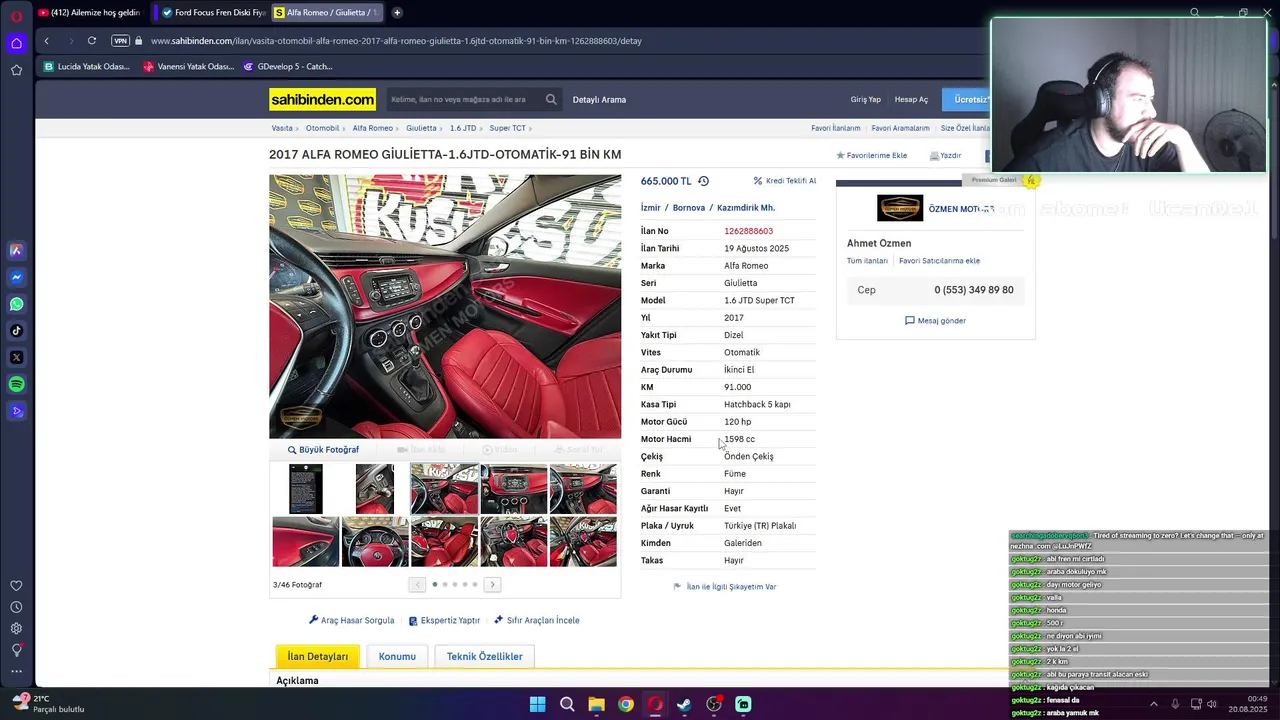This screenshot has width=1280, height=720.
Task: Open Lucida Yatak Odası bookmark
Action: [87, 67]
